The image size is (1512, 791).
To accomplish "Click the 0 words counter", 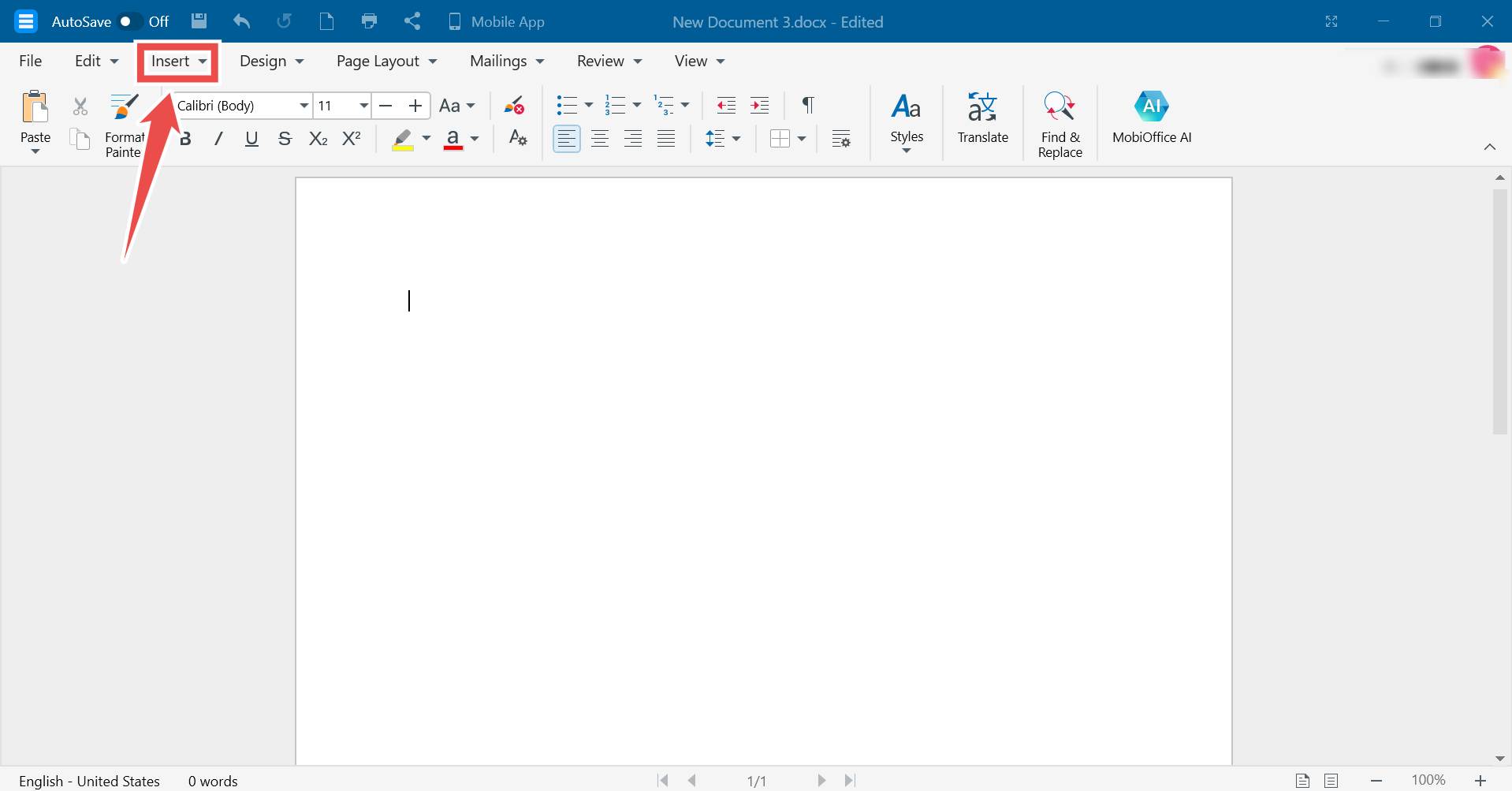I will (213, 781).
